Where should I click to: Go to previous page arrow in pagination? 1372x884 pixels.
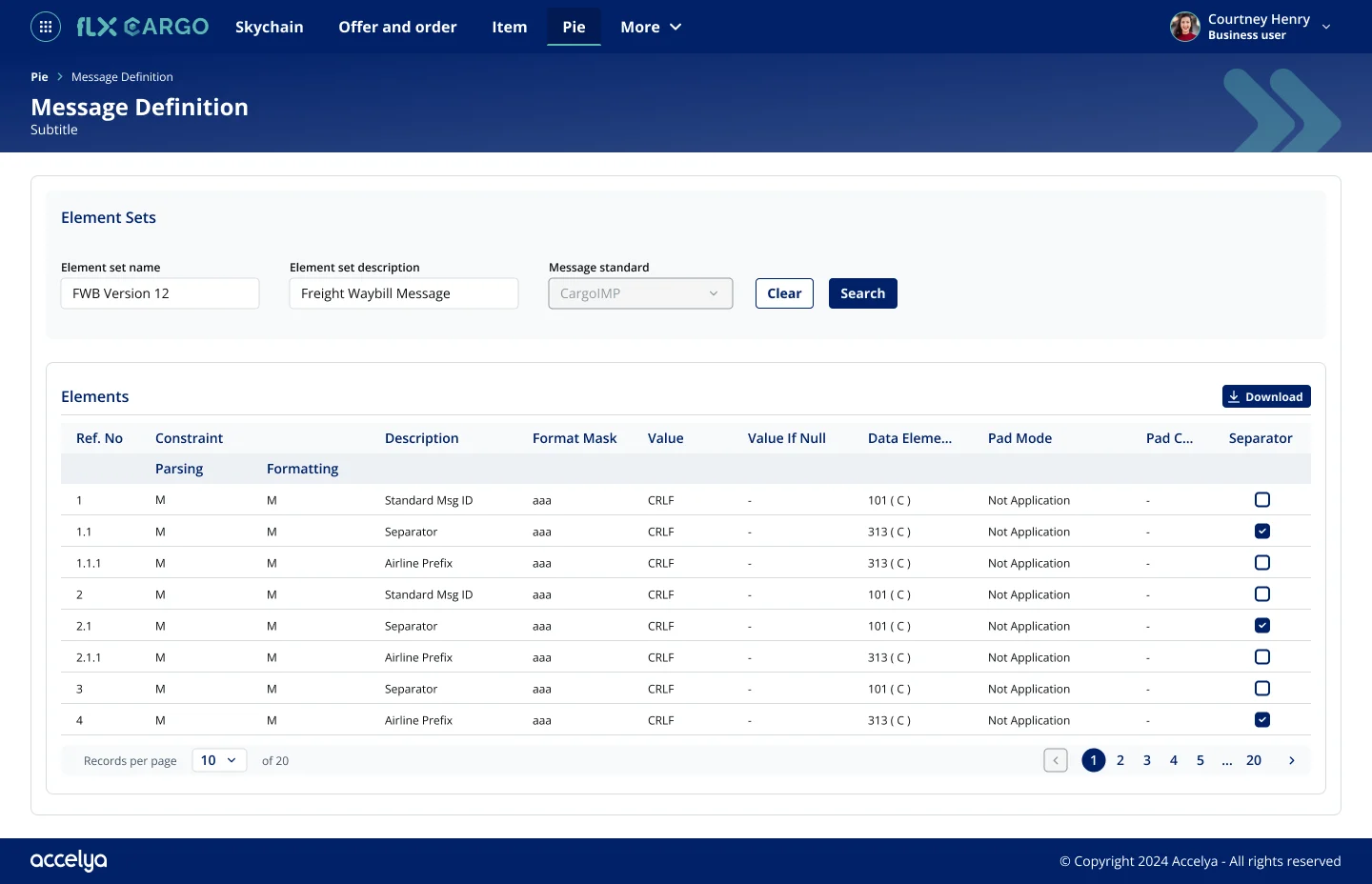[x=1056, y=760]
